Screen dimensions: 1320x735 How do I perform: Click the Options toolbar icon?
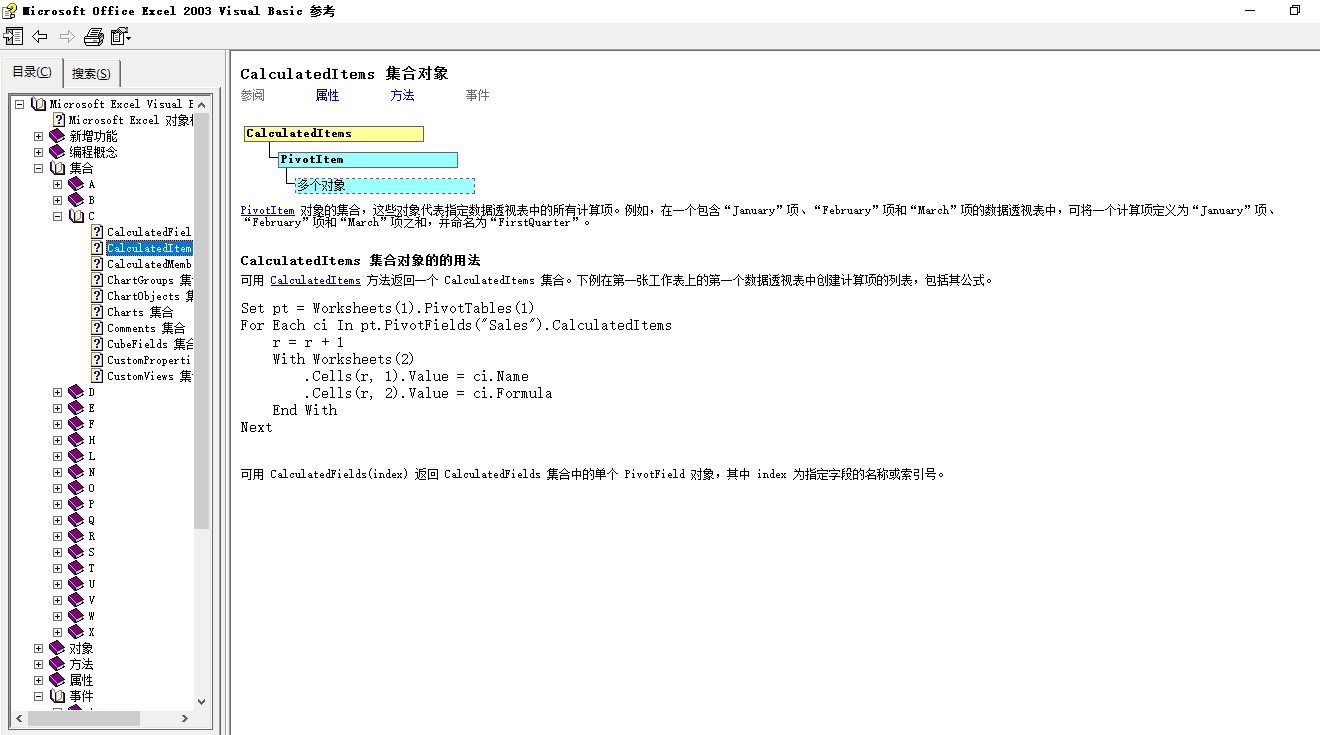(120, 36)
